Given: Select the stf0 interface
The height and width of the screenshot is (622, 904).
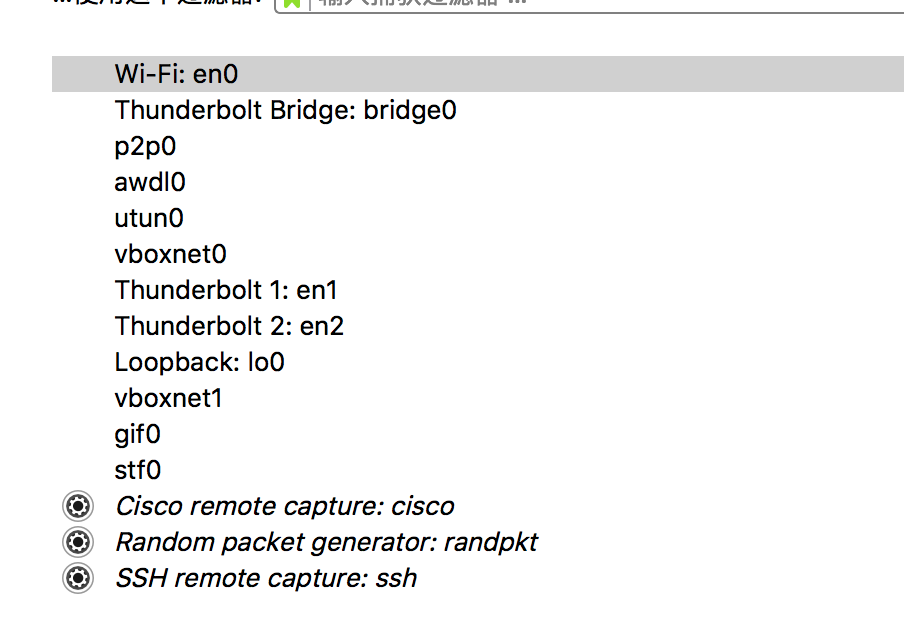Looking at the screenshot, I should (478, 470).
